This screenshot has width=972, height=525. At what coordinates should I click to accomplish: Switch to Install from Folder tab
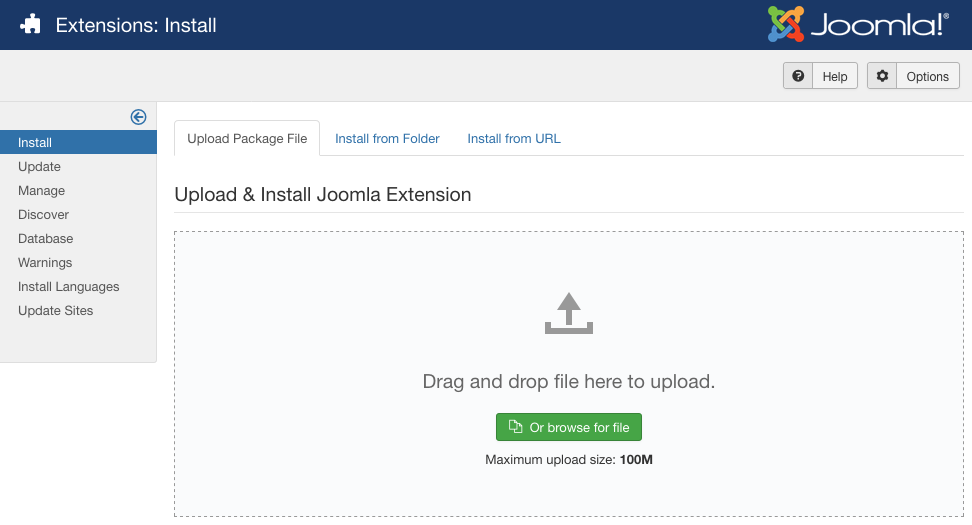pyautogui.click(x=387, y=138)
